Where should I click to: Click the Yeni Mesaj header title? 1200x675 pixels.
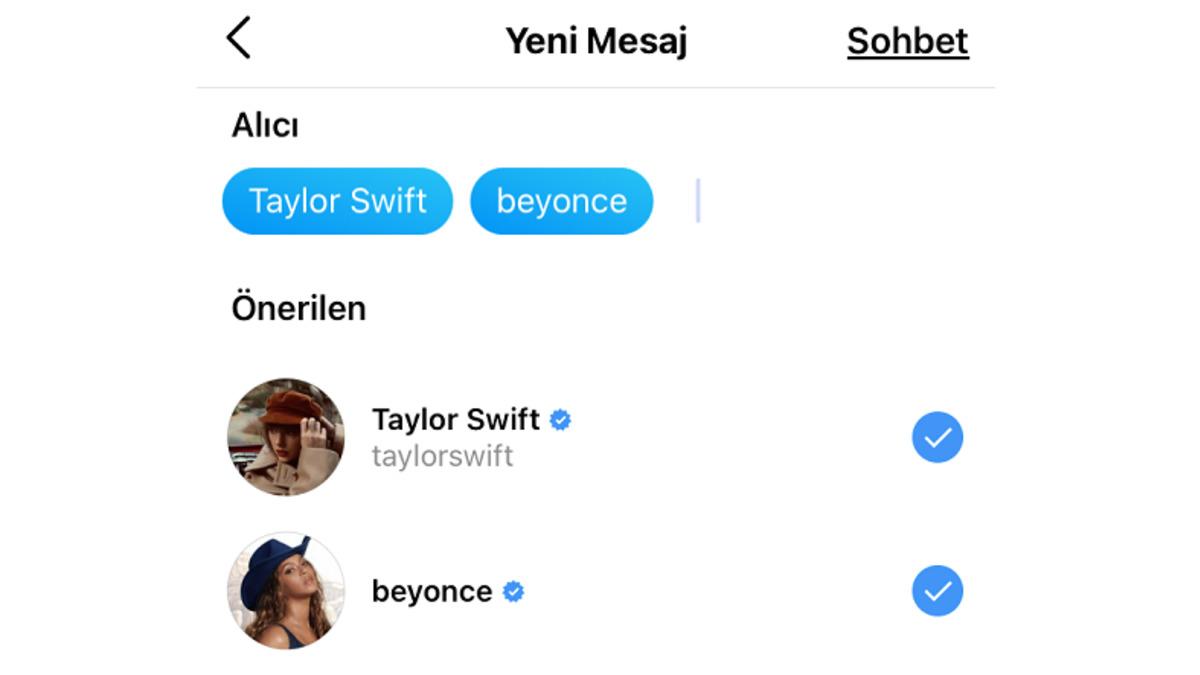pos(596,41)
